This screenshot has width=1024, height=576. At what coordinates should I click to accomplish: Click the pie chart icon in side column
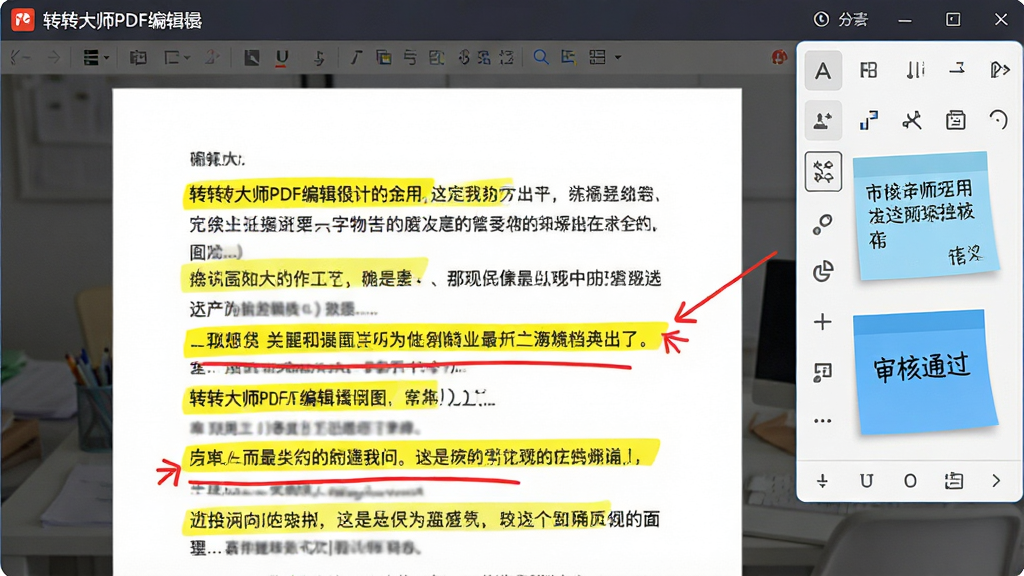click(823, 271)
